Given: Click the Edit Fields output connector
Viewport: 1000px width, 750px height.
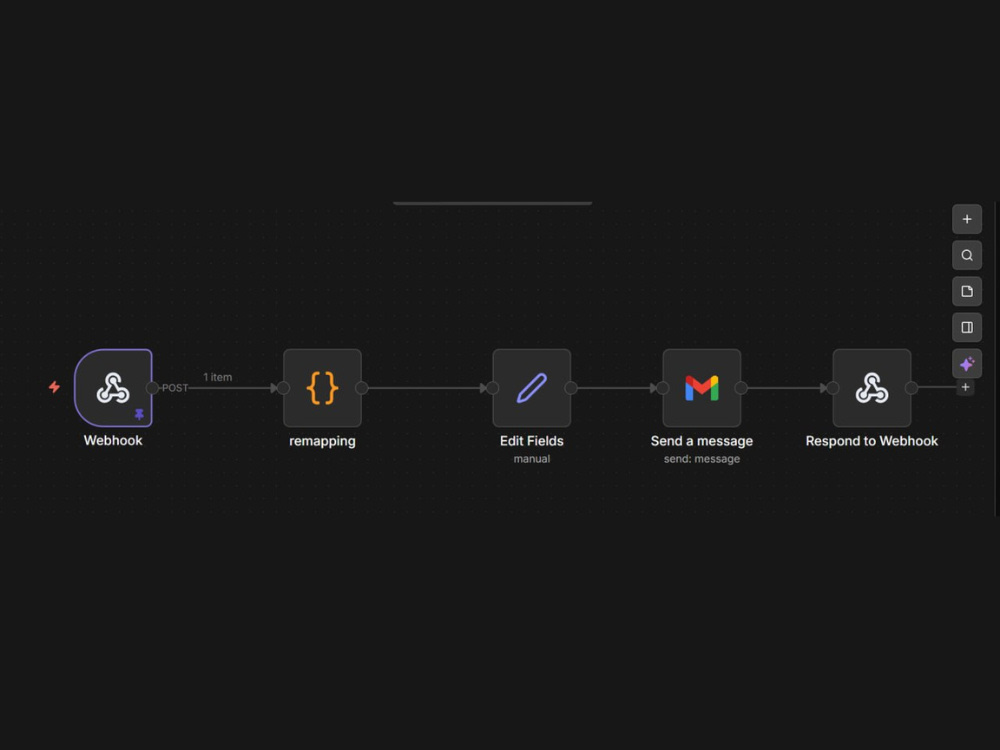Looking at the screenshot, I should click(571, 388).
